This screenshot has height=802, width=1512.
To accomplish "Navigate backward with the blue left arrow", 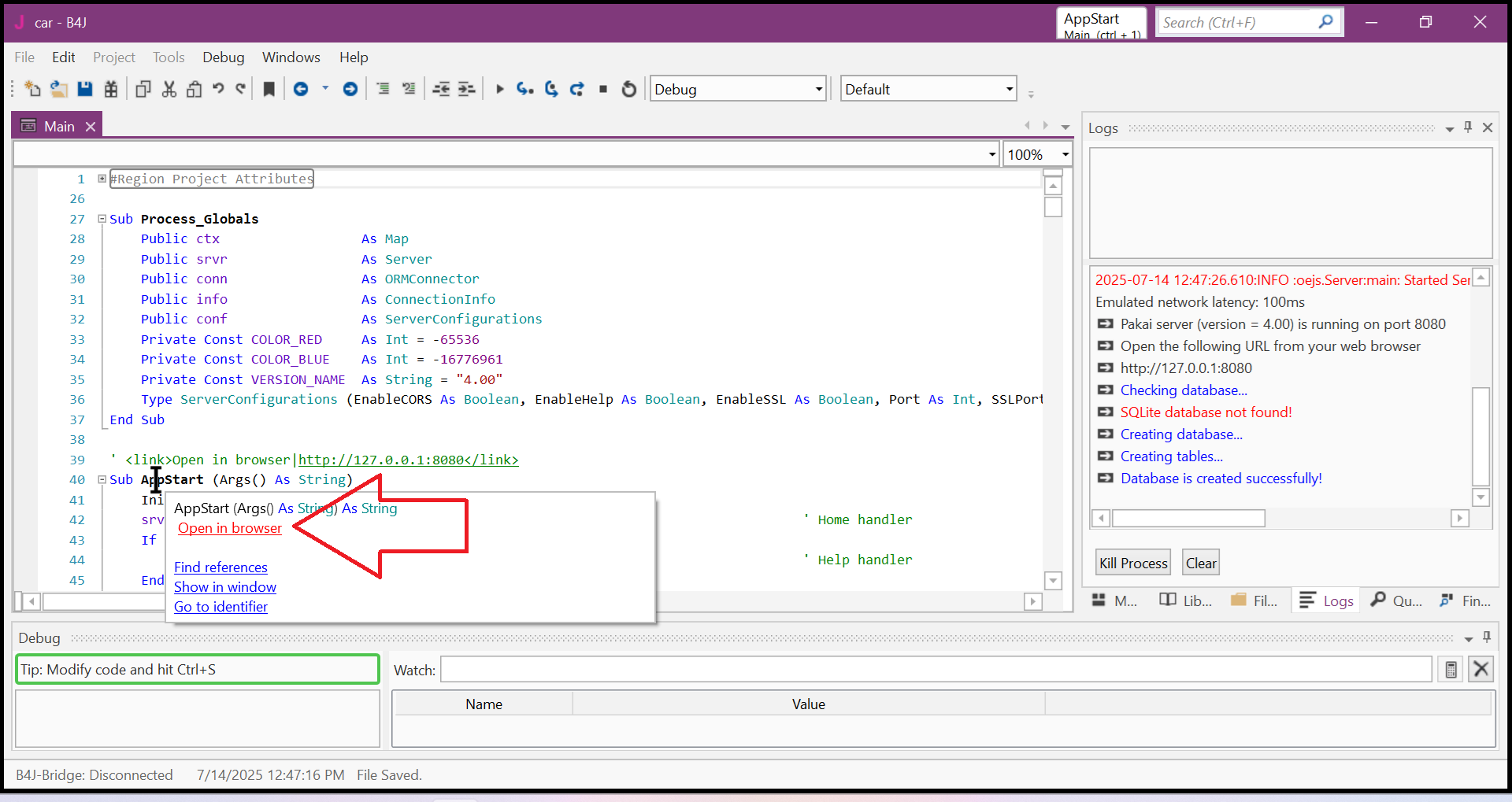I will point(301,89).
